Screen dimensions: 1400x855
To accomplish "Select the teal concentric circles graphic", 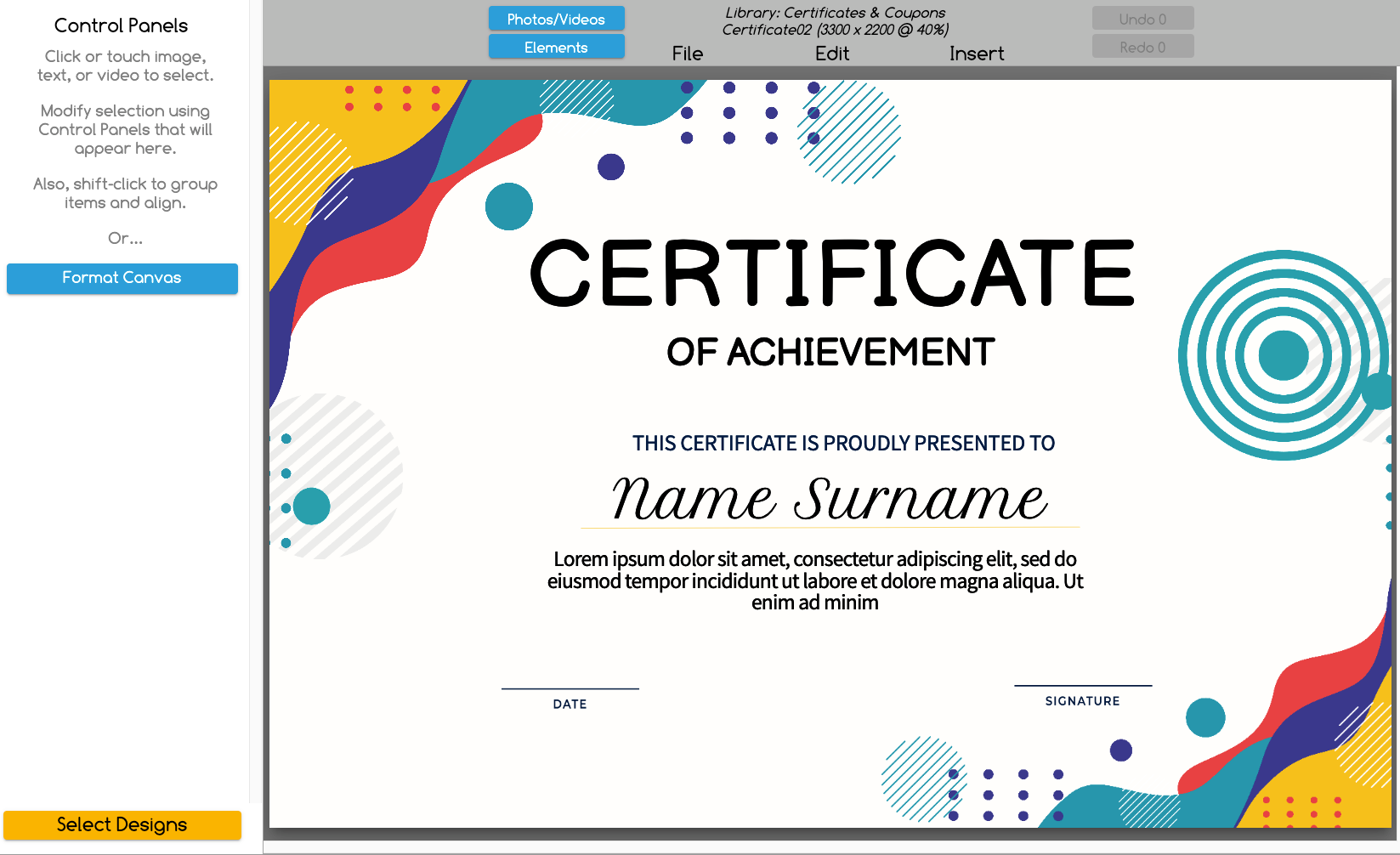I will (x=1282, y=355).
